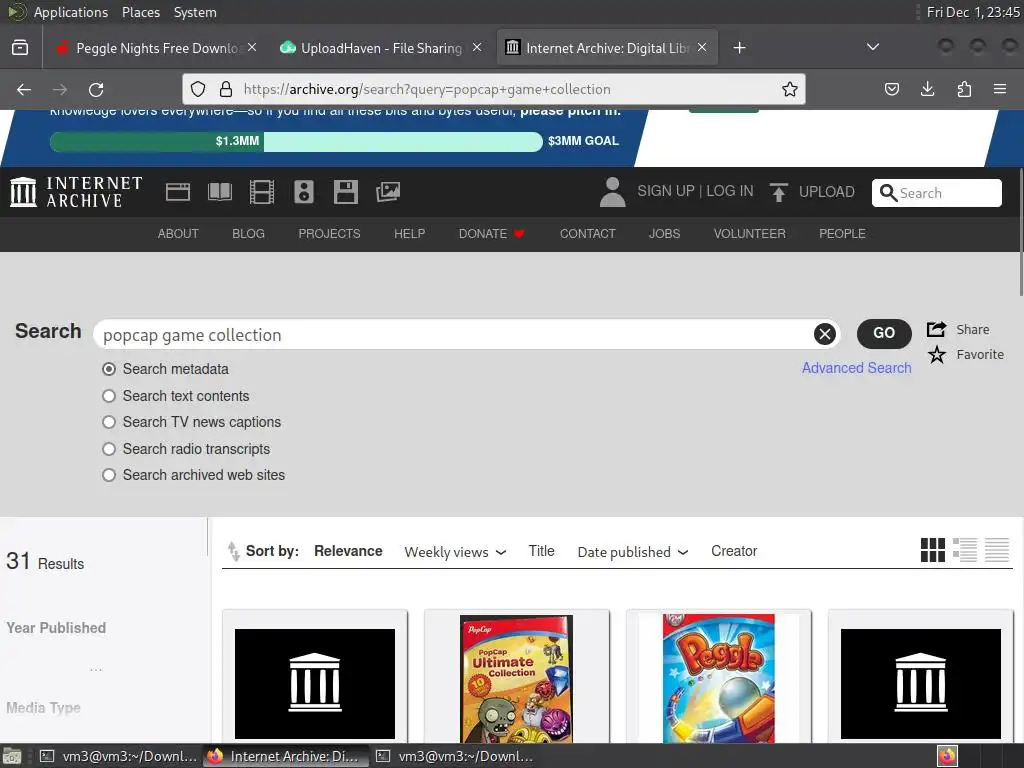The width and height of the screenshot is (1024, 768).
Task: Open the Web (Wayback) media icon
Action: [178, 192]
